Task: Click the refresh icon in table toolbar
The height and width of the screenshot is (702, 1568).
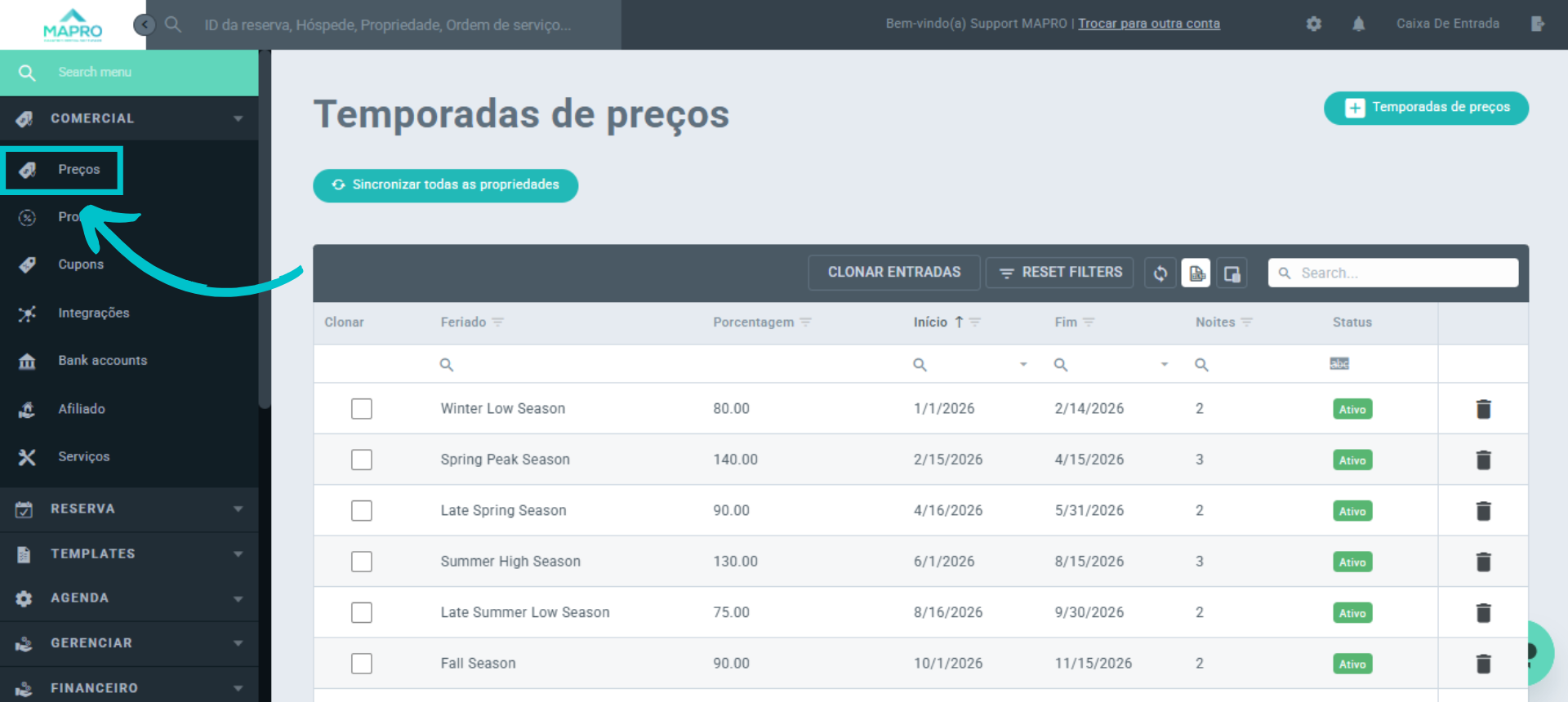Action: pos(1160,273)
